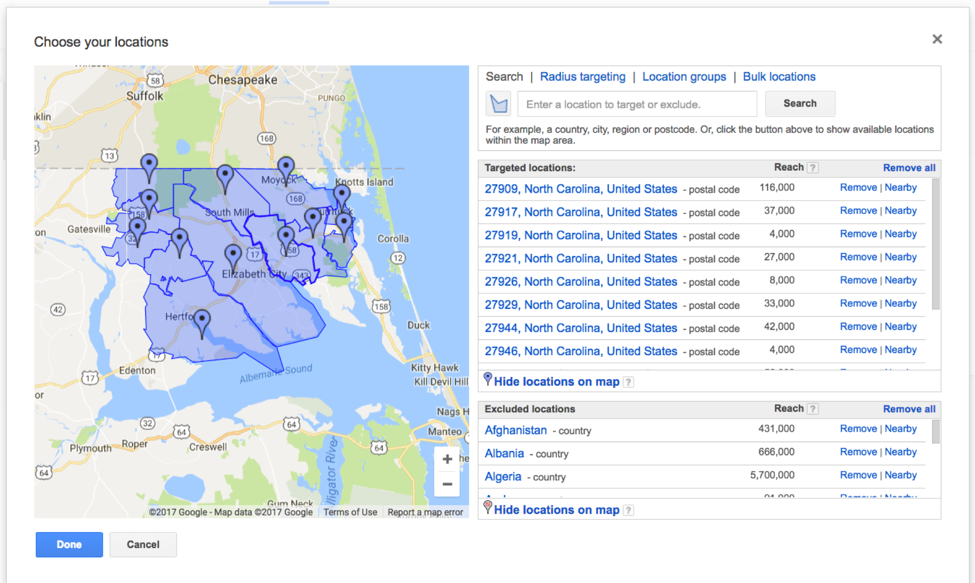The image size is (975, 583).
Task: Click the Elizabeth City map pin
Action: (233, 257)
